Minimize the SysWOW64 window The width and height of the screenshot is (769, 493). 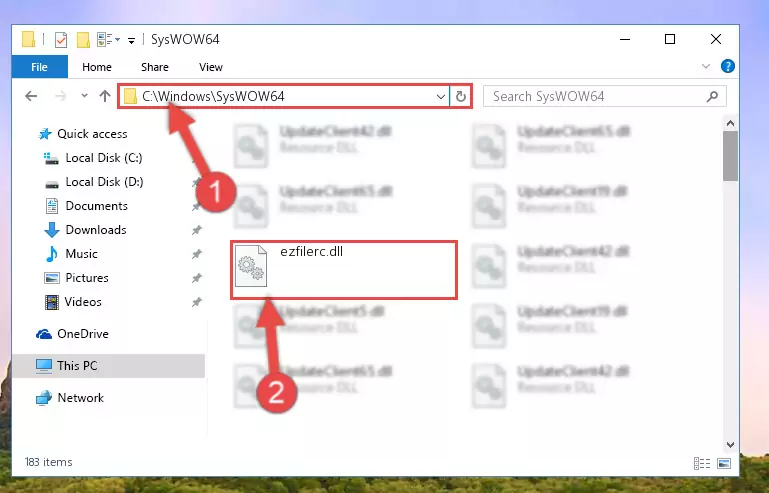pyautogui.click(x=625, y=39)
